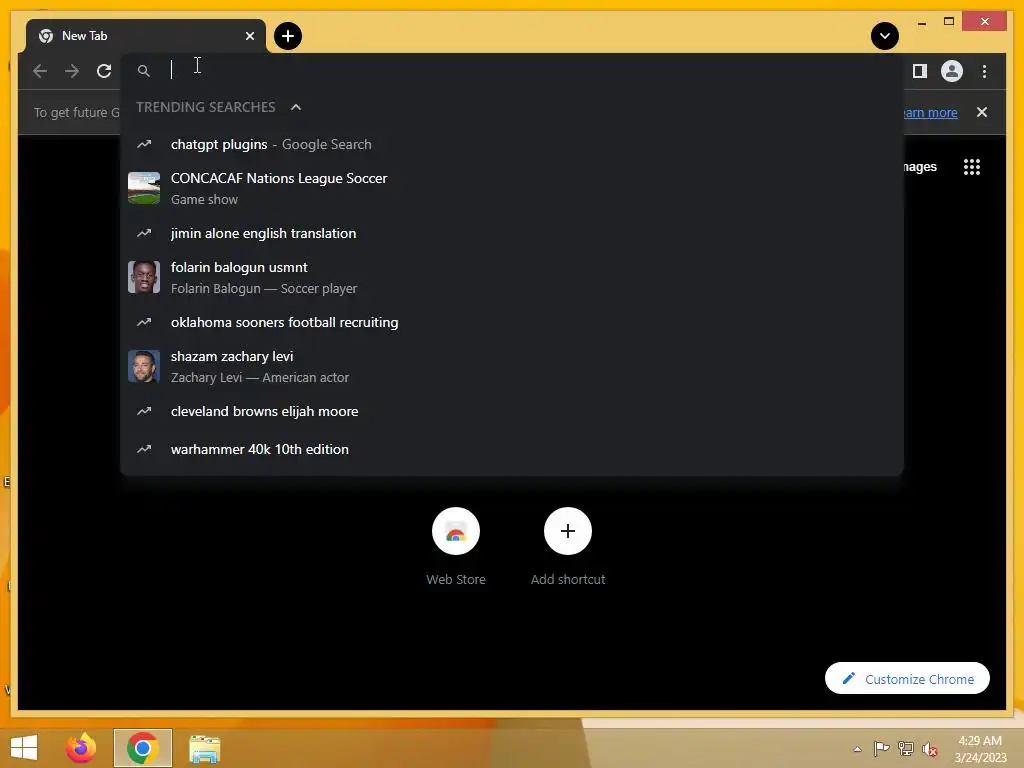Click the CONCACAF stadium thumbnail
This screenshot has height=768, width=1024.
tap(144, 188)
